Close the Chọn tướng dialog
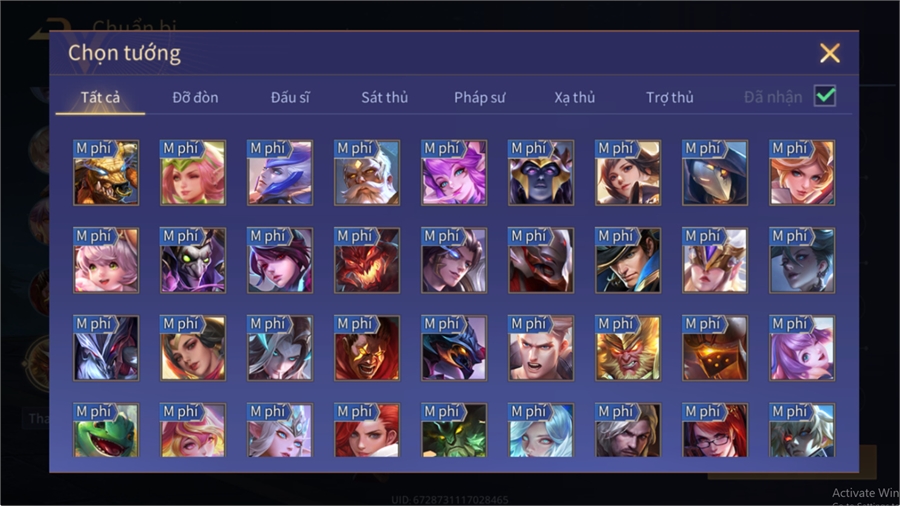Viewport: 900px width, 506px height. pos(829,53)
